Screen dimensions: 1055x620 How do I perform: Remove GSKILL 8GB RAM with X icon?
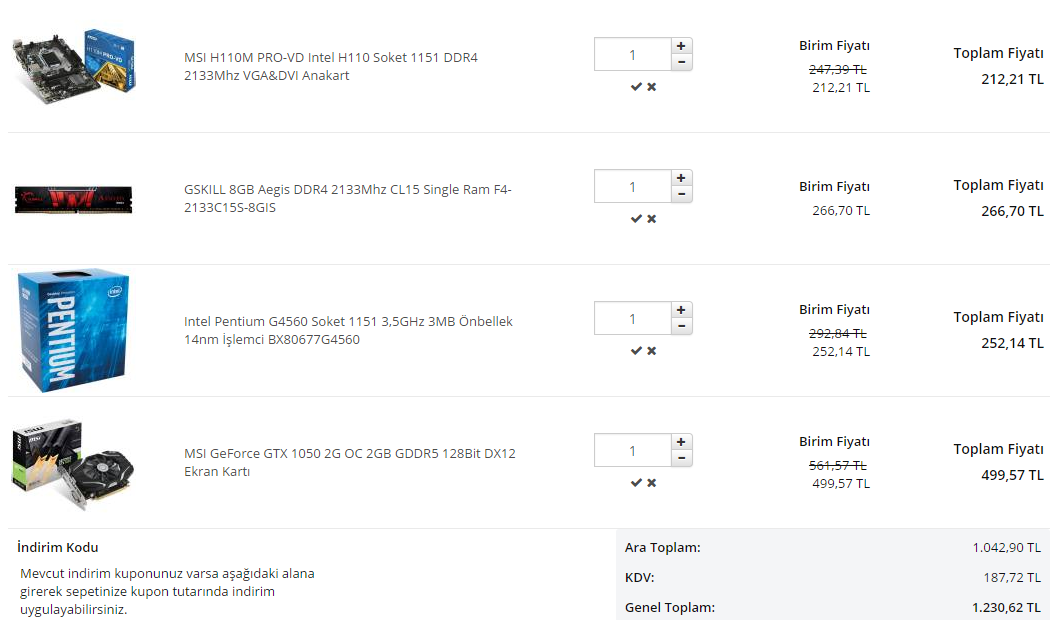coord(652,219)
